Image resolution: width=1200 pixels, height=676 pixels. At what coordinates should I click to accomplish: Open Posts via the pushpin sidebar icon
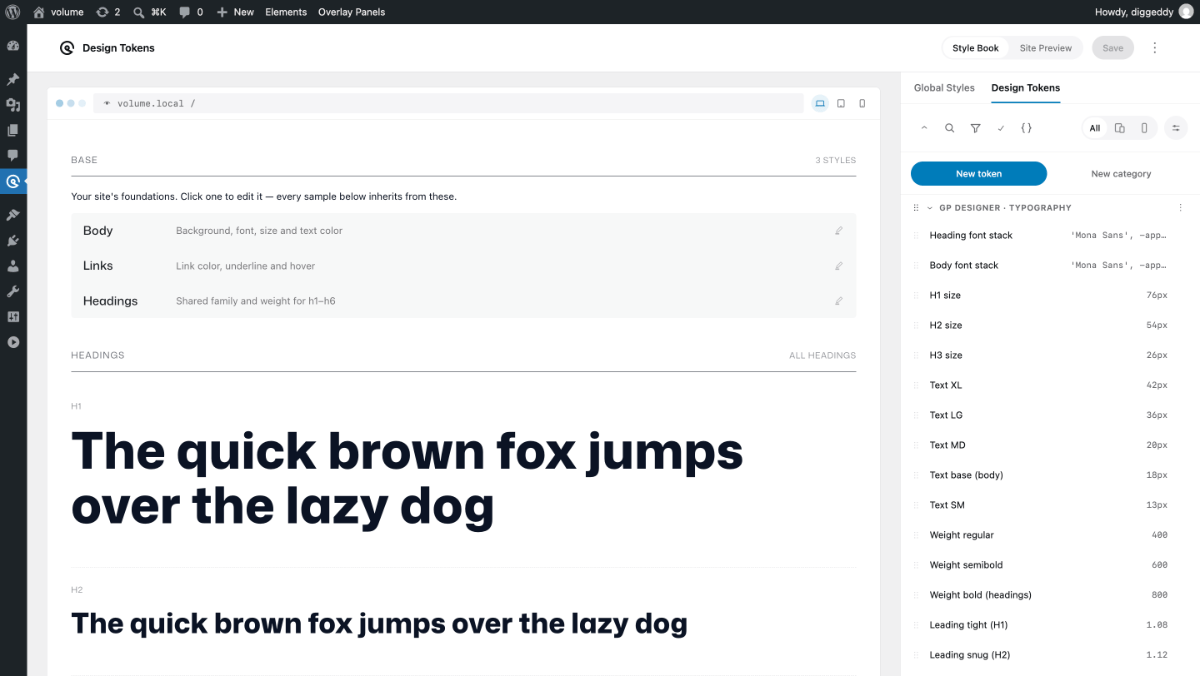pyautogui.click(x=13, y=79)
